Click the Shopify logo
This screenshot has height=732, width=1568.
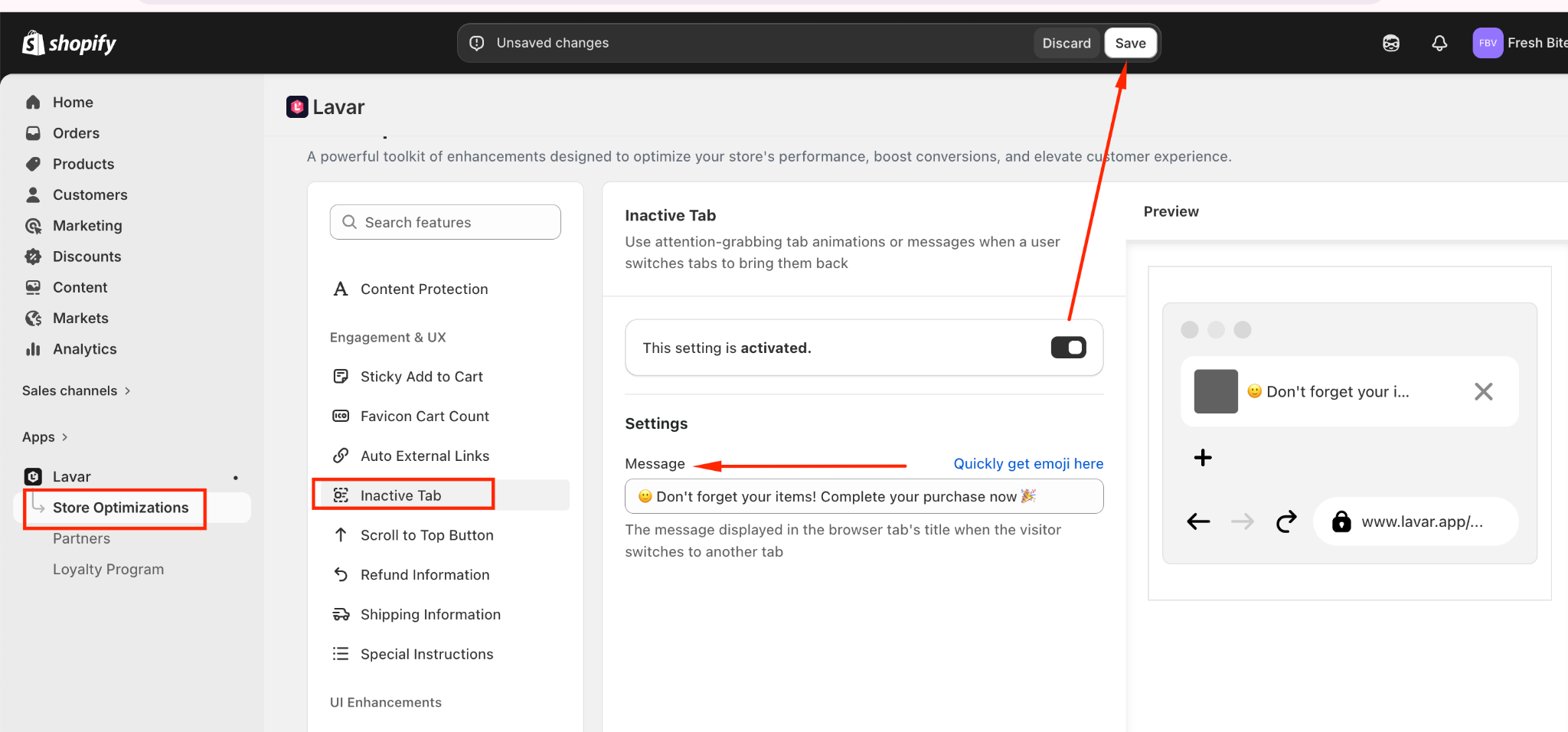pos(69,43)
